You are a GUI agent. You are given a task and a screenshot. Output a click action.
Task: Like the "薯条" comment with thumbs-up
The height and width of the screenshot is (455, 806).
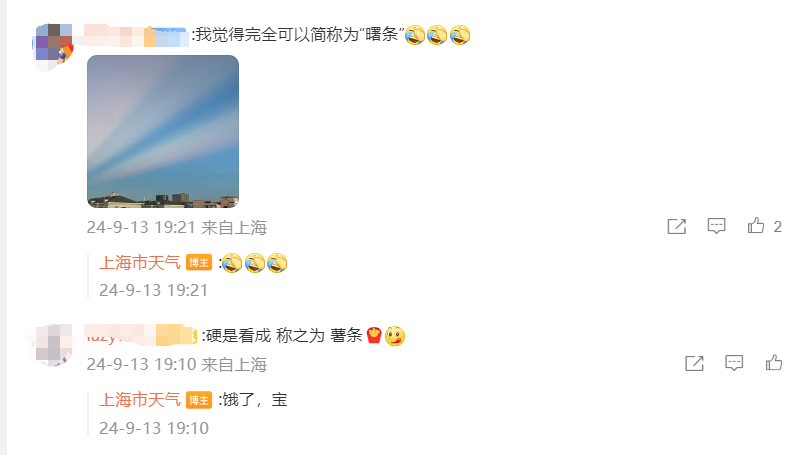tap(774, 363)
